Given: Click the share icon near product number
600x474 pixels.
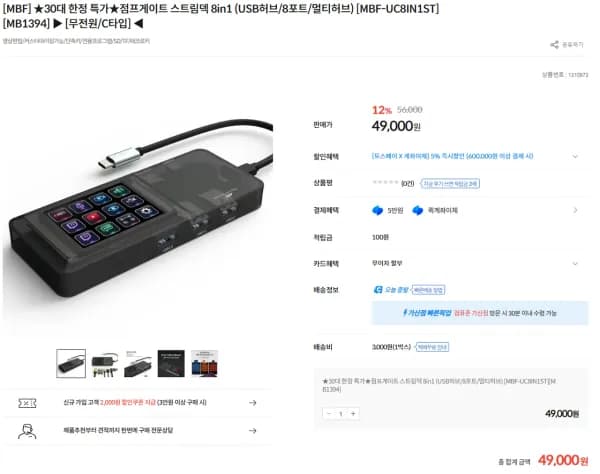Looking at the screenshot, I should (x=554, y=45).
